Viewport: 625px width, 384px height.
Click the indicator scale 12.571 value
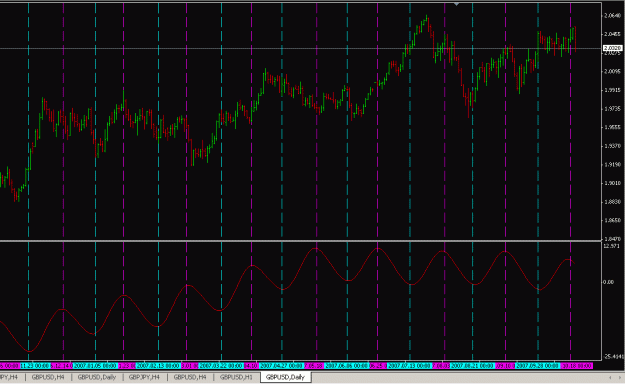(611, 246)
